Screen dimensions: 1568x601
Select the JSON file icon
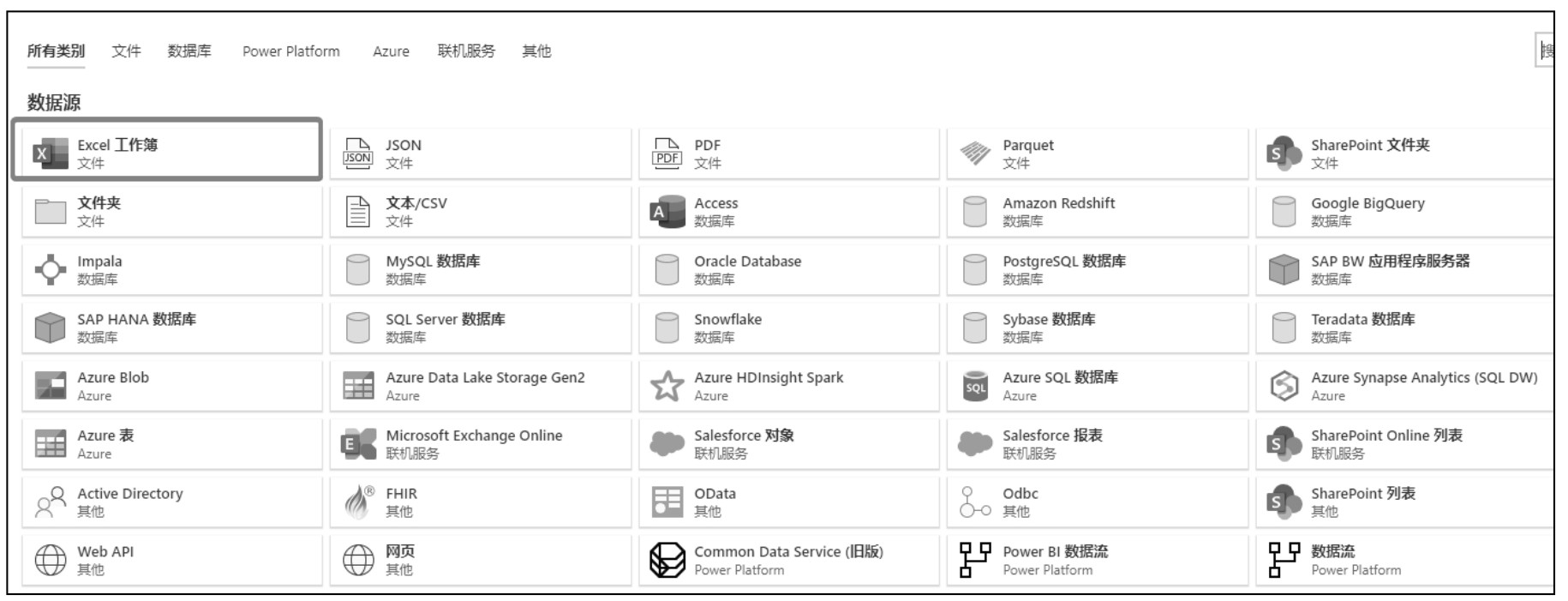point(358,153)
